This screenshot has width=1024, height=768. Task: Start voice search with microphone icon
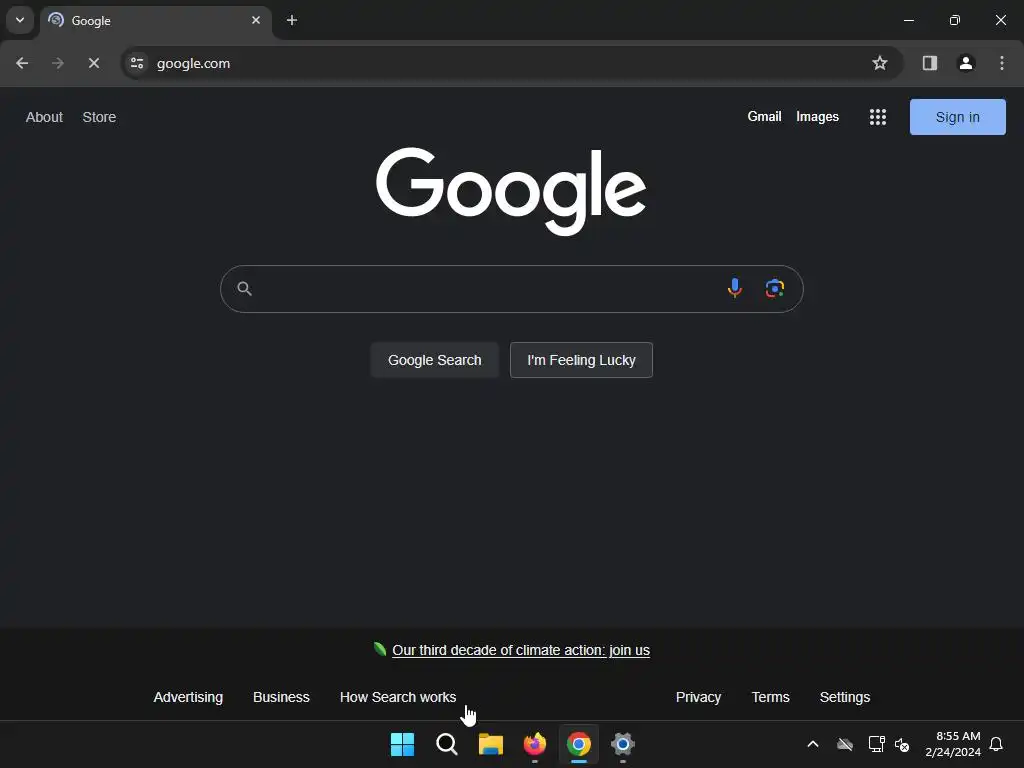coord(735,288)
